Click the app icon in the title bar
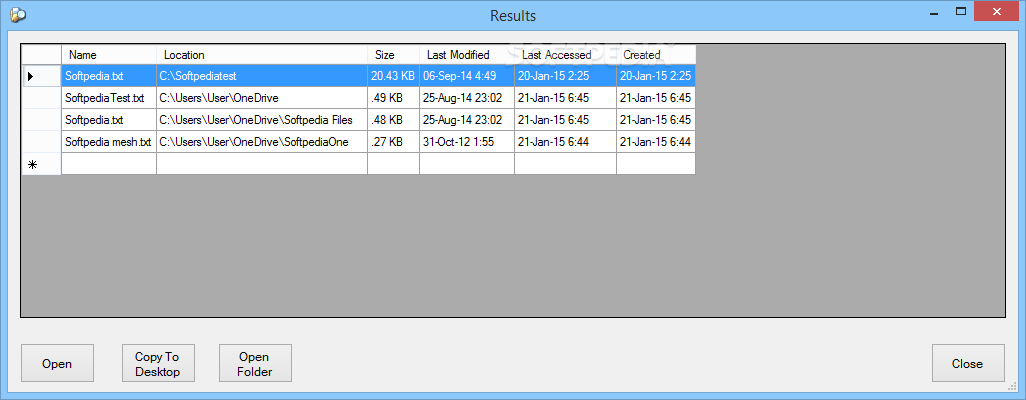 [x=18, y=14]
